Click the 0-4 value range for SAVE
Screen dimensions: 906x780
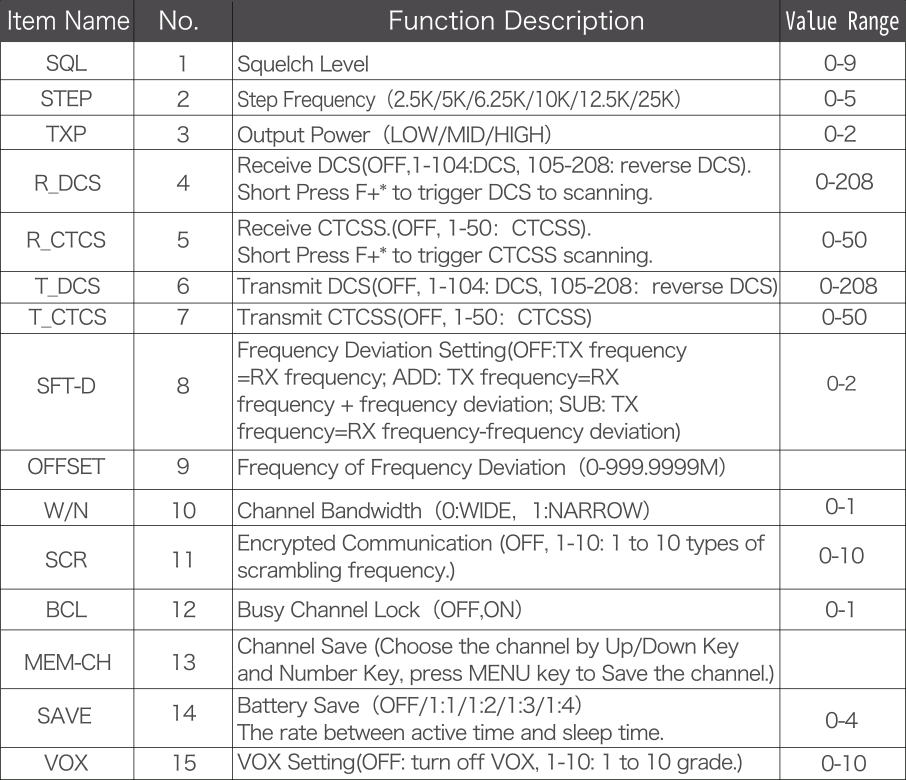[x=841, y=720]
